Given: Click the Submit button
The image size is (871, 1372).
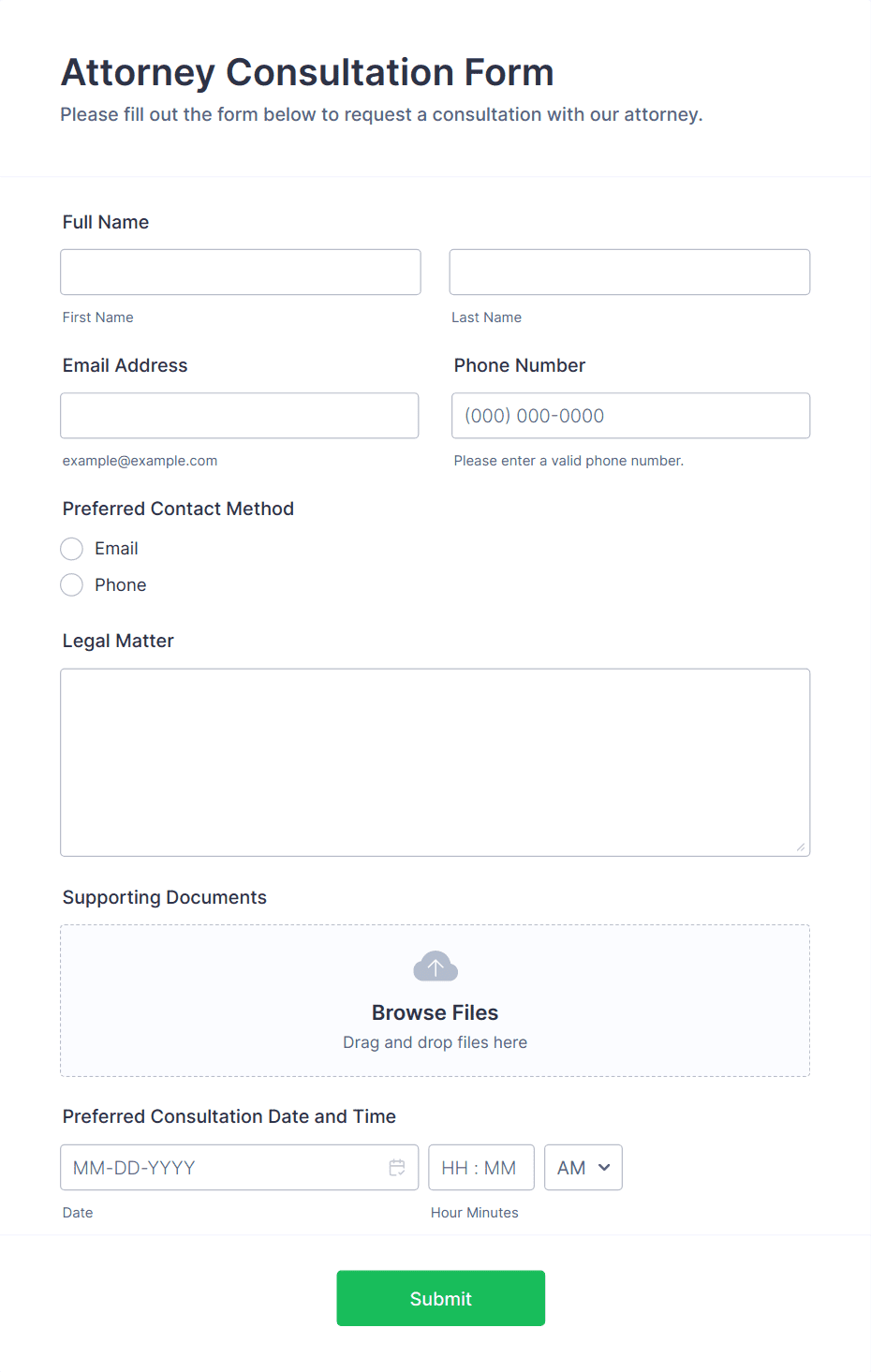Looking at the screenshot, I should pyautogui.click(x=441, y=1298).
